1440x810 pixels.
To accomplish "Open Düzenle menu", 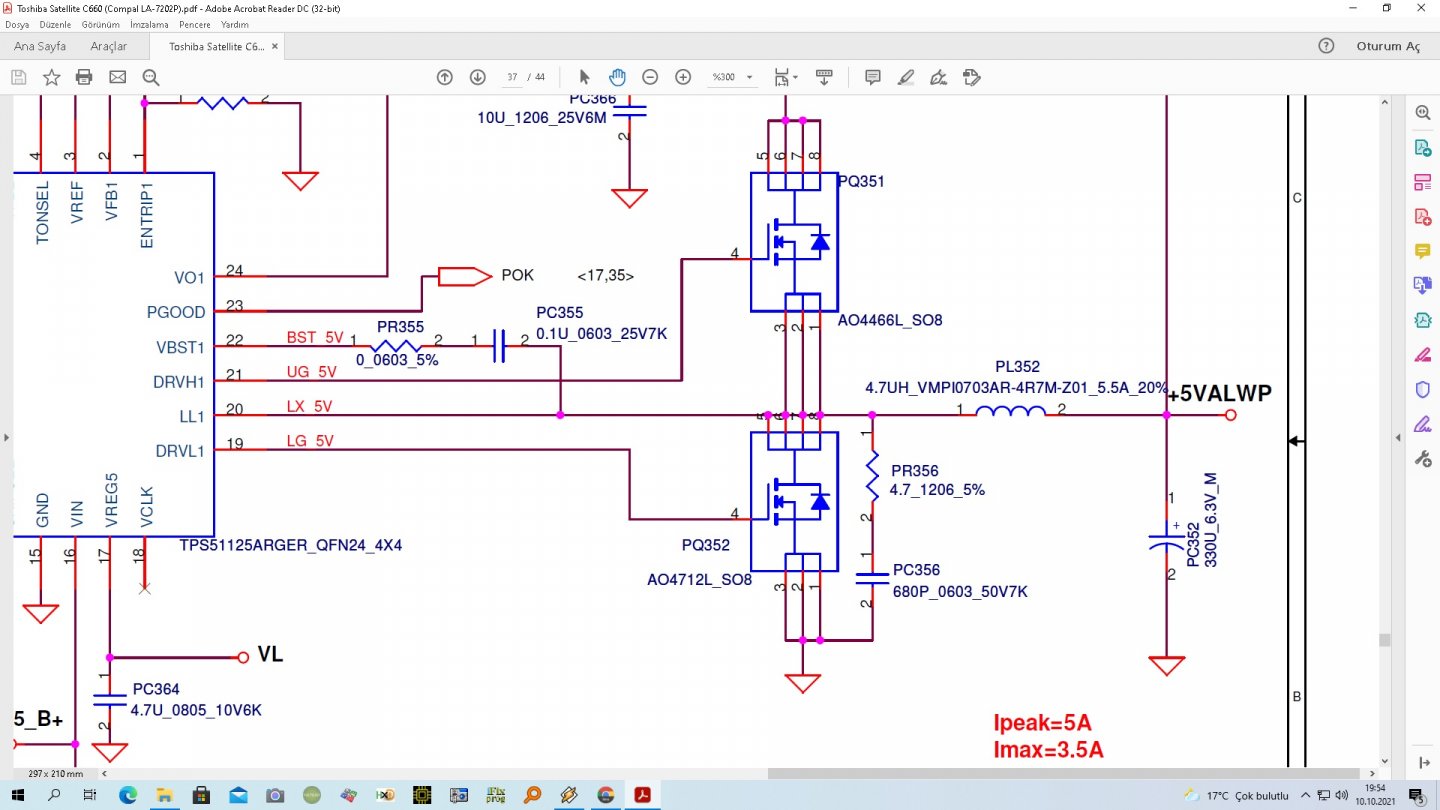I will [53, 25].
